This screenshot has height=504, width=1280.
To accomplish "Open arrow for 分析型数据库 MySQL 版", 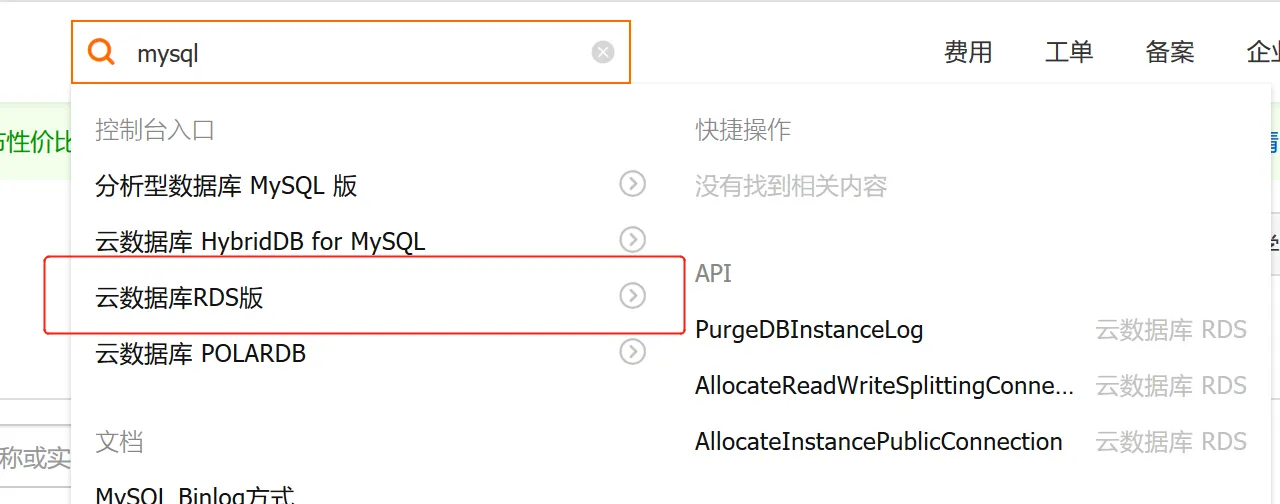I will click(x=632, y=184).
